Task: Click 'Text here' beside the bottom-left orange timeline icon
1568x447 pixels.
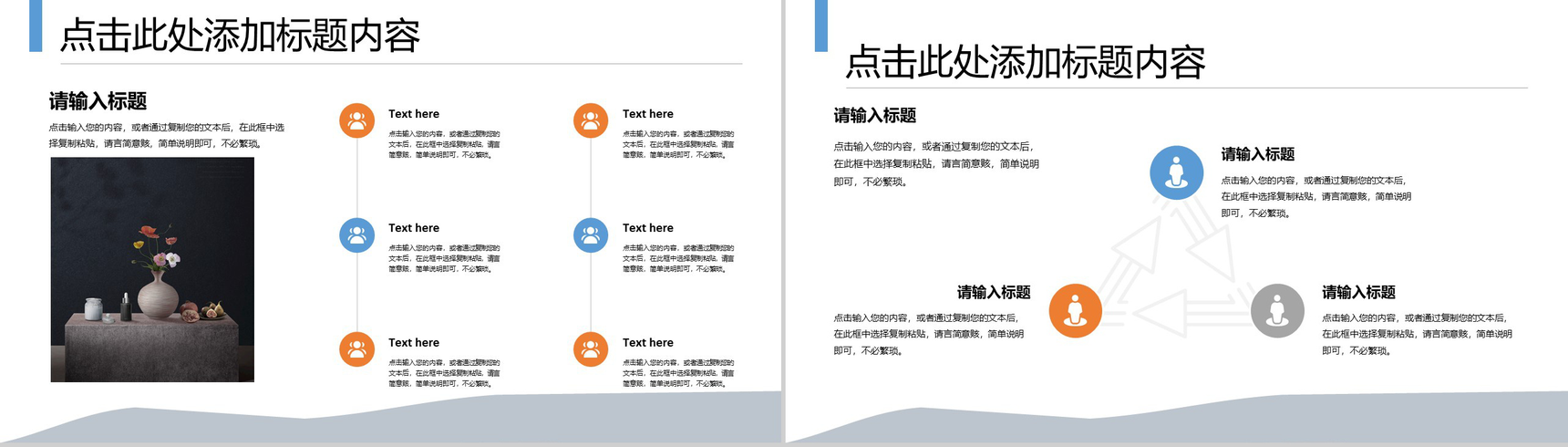Action: click(x=414, y=343)
